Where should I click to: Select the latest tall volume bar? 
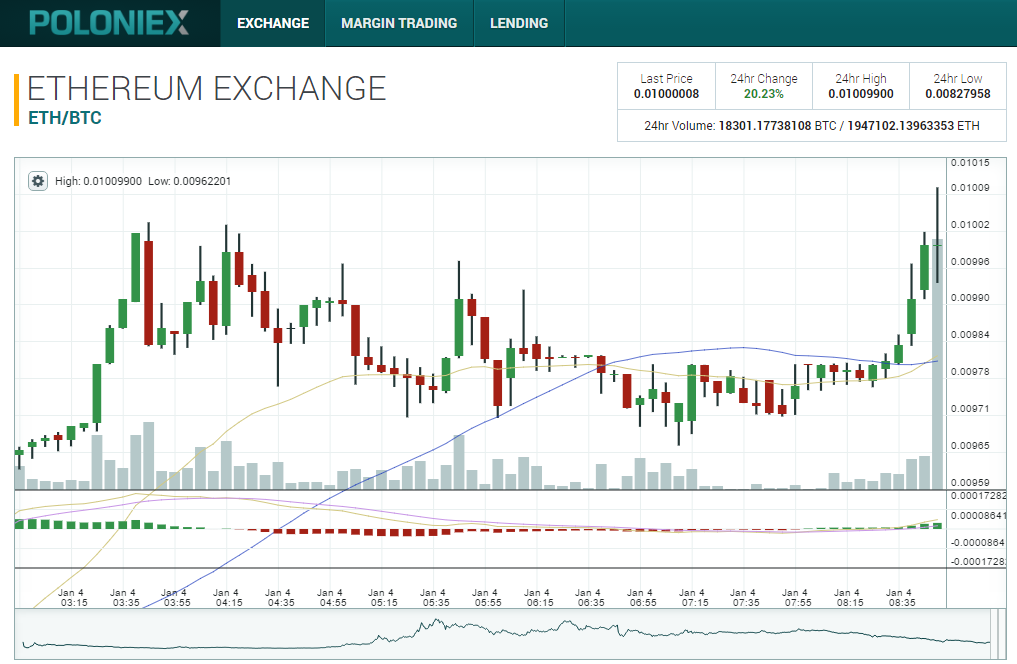coord(937,364)
